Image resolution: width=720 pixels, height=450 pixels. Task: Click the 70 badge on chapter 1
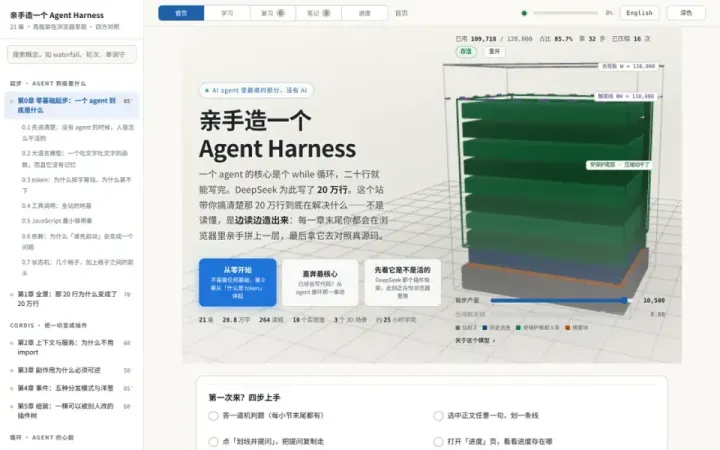127,294
